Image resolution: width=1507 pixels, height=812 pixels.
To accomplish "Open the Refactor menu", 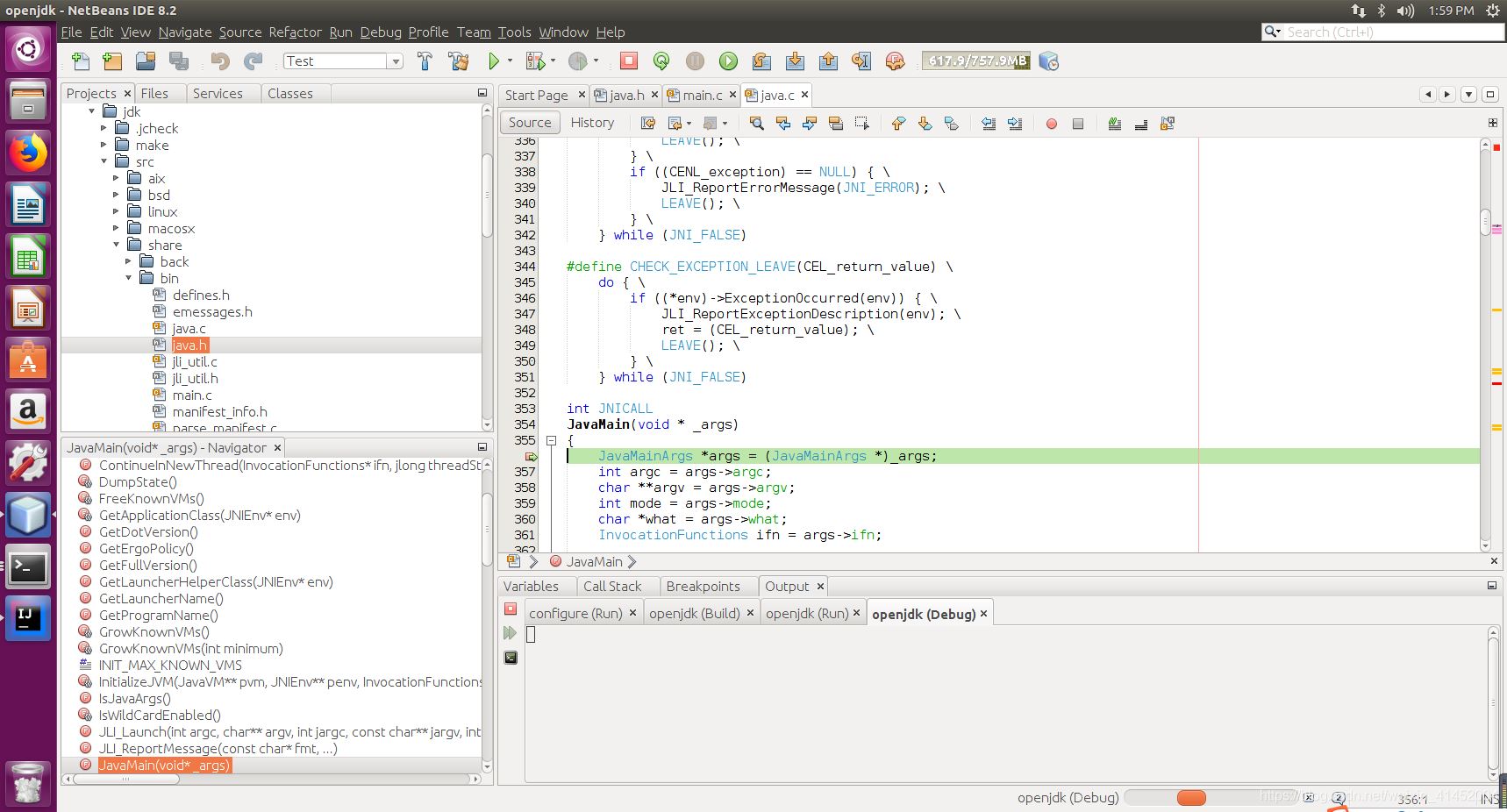I will 295,32.
